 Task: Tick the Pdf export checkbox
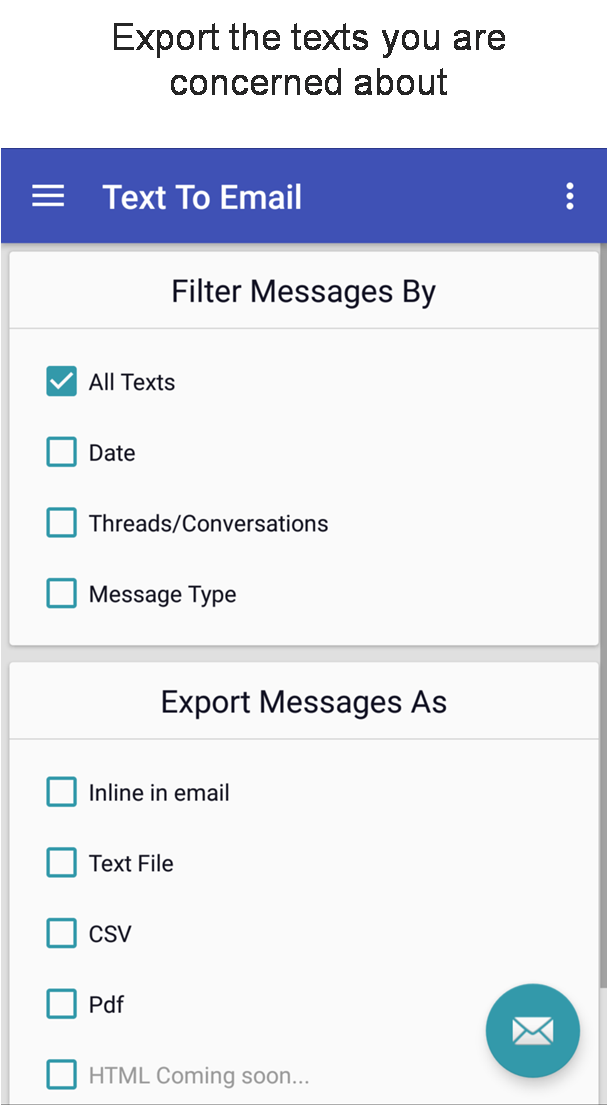tap(61, 1004)
